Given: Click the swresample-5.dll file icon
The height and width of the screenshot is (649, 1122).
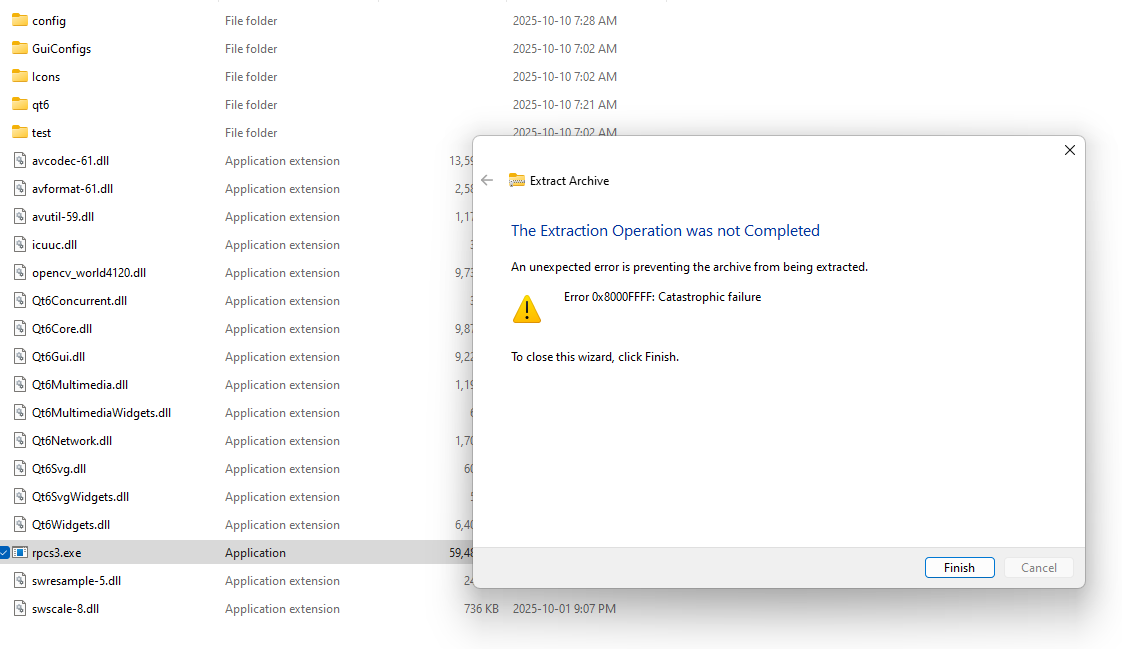Looking at the screenshot, I should coord(20,580).
